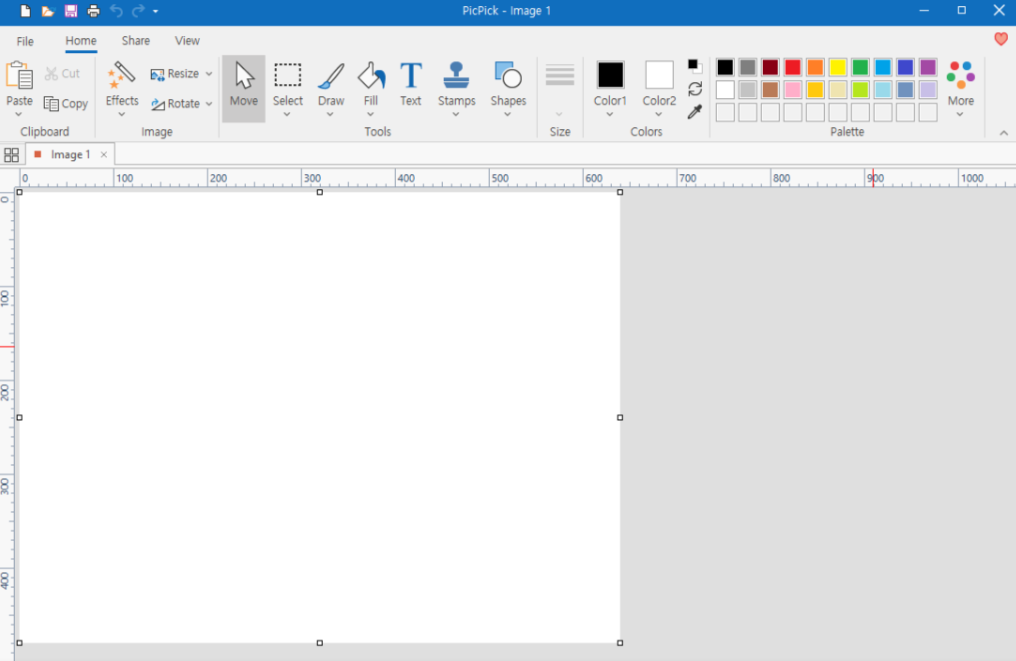Close the Image 1 tab
The image size is (1016, 661).
click(104, 155)
